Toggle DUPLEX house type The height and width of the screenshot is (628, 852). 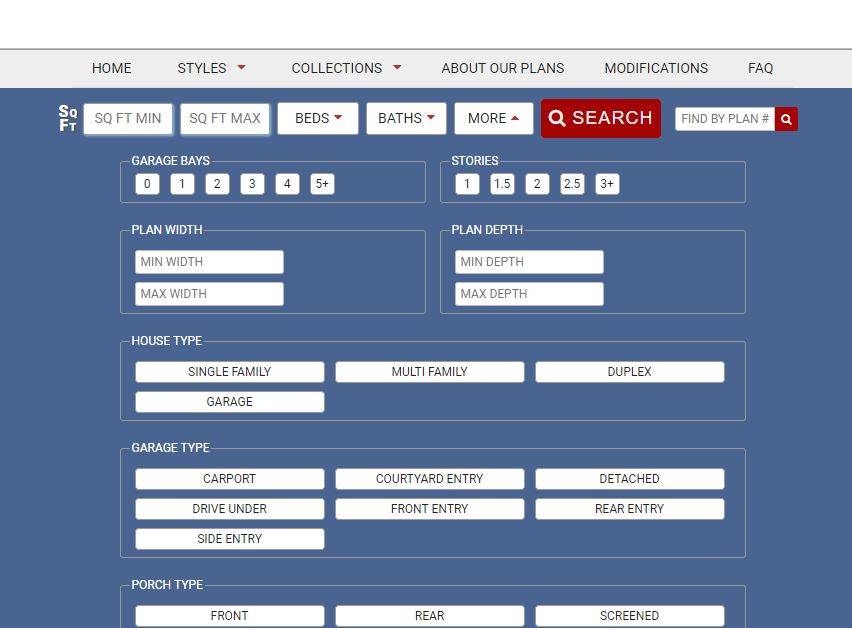[x=630, y=372]
